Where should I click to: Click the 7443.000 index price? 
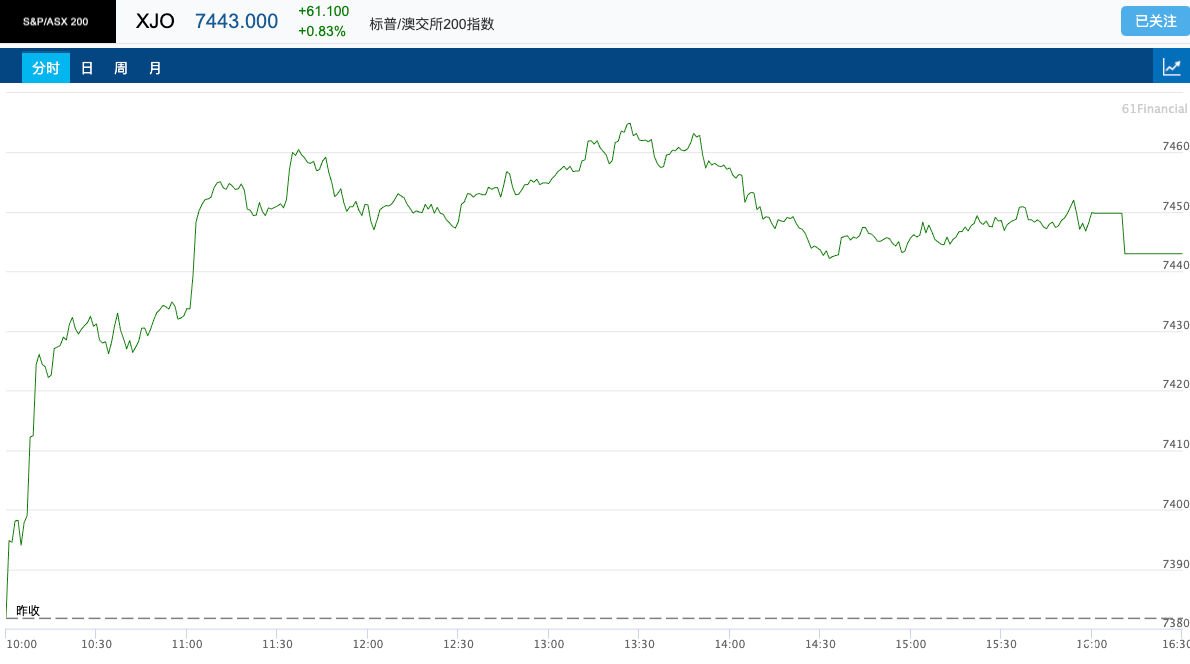pyautogui.click(x=236, y=21)
